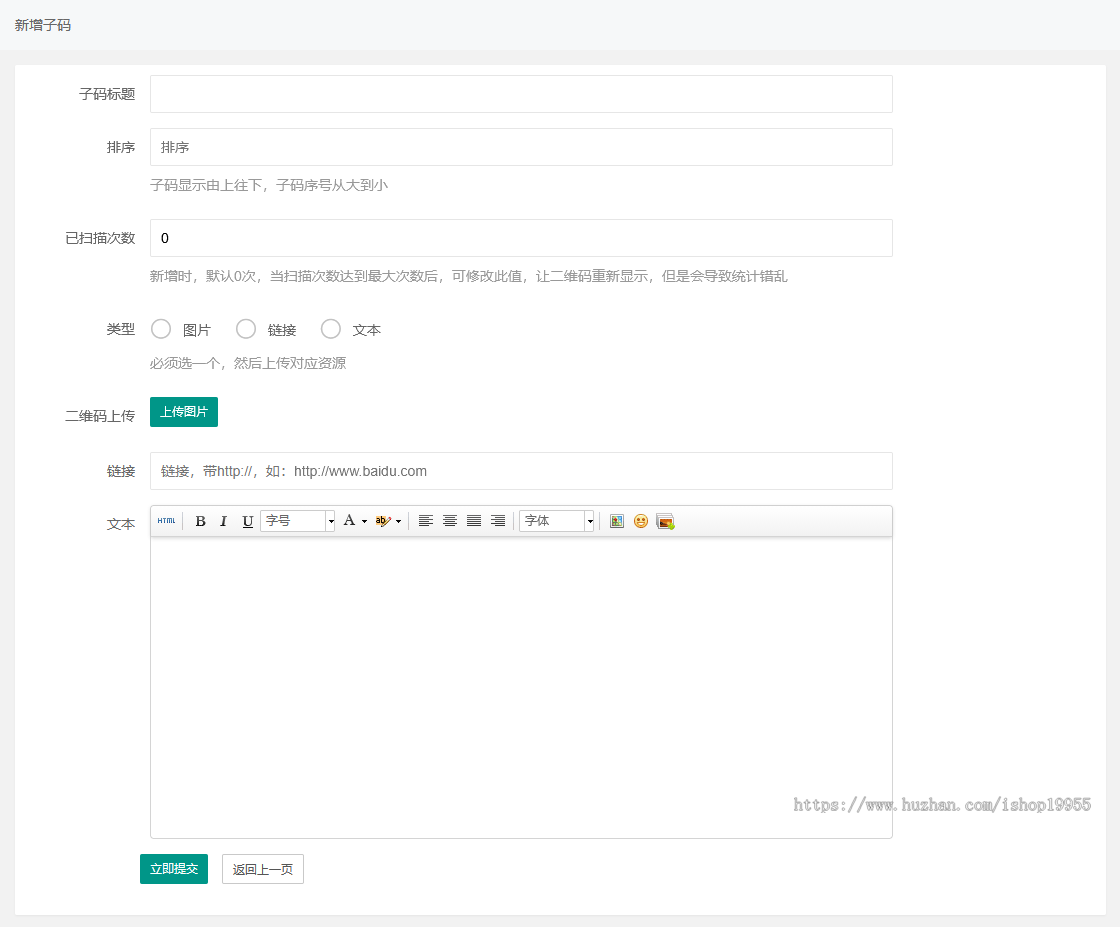This screenshot has height=927, width=1120.
Task: Justify text in editor
Action: tap(474, 521)
